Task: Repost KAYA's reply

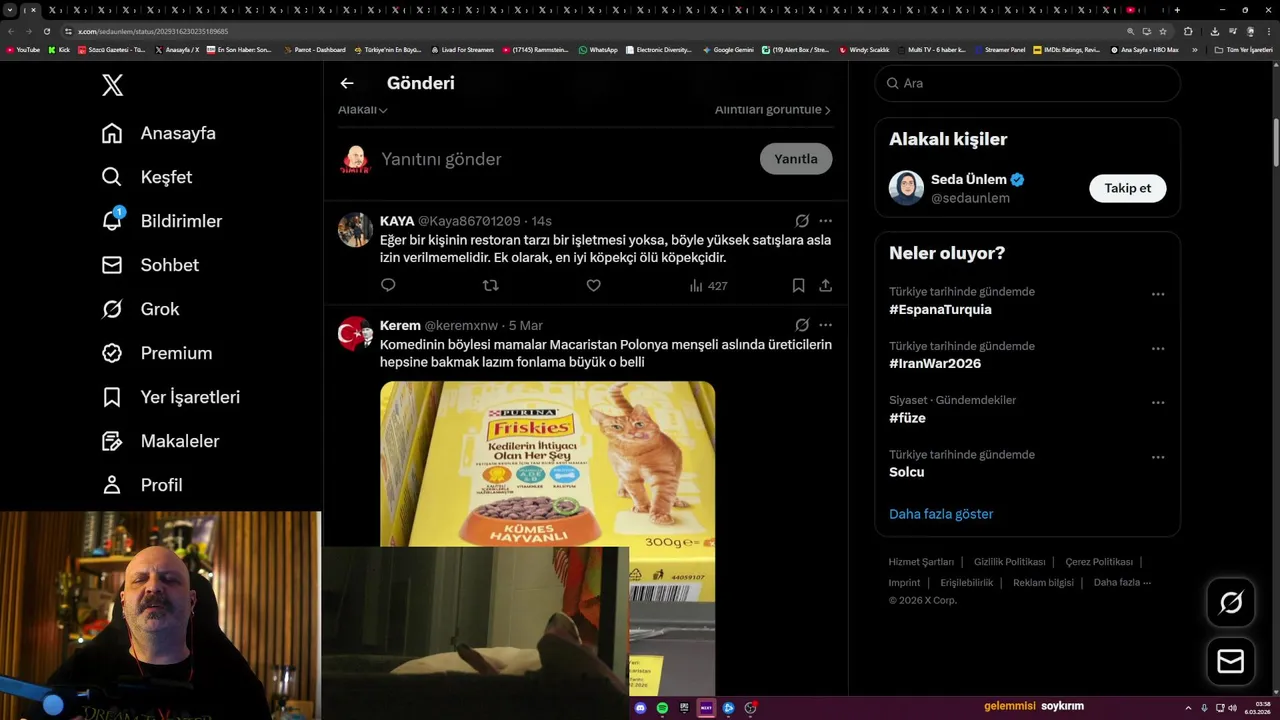Action: point(490,286)
